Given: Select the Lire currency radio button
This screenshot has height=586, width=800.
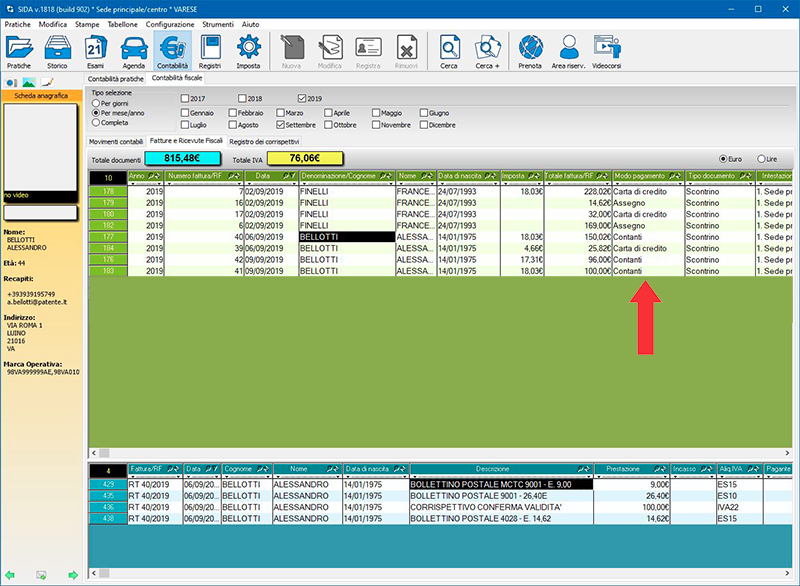Looking at the screenshot, I should (x=761, y=159).
